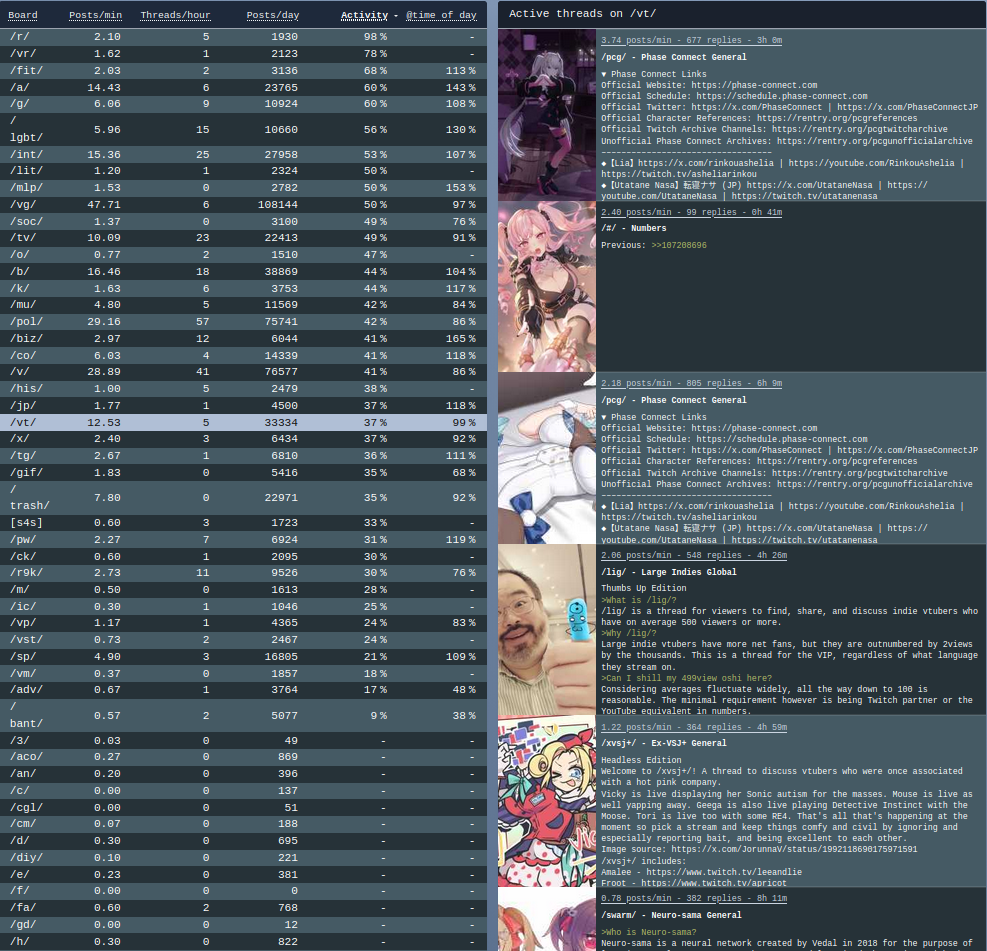
Task: Click the '/swarm/ - Neuro-sama General' title
Action: pyautogui.click(x=671, y=915)
